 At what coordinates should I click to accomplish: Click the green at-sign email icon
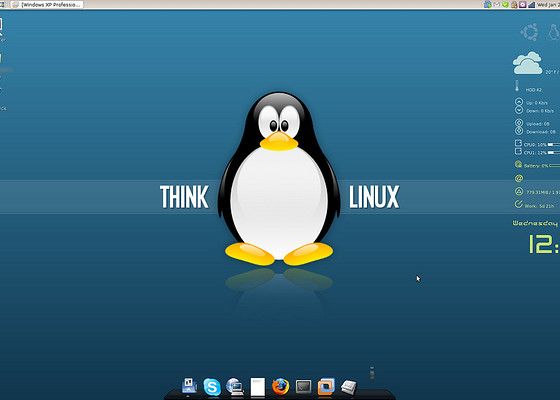tap(519, 178)
